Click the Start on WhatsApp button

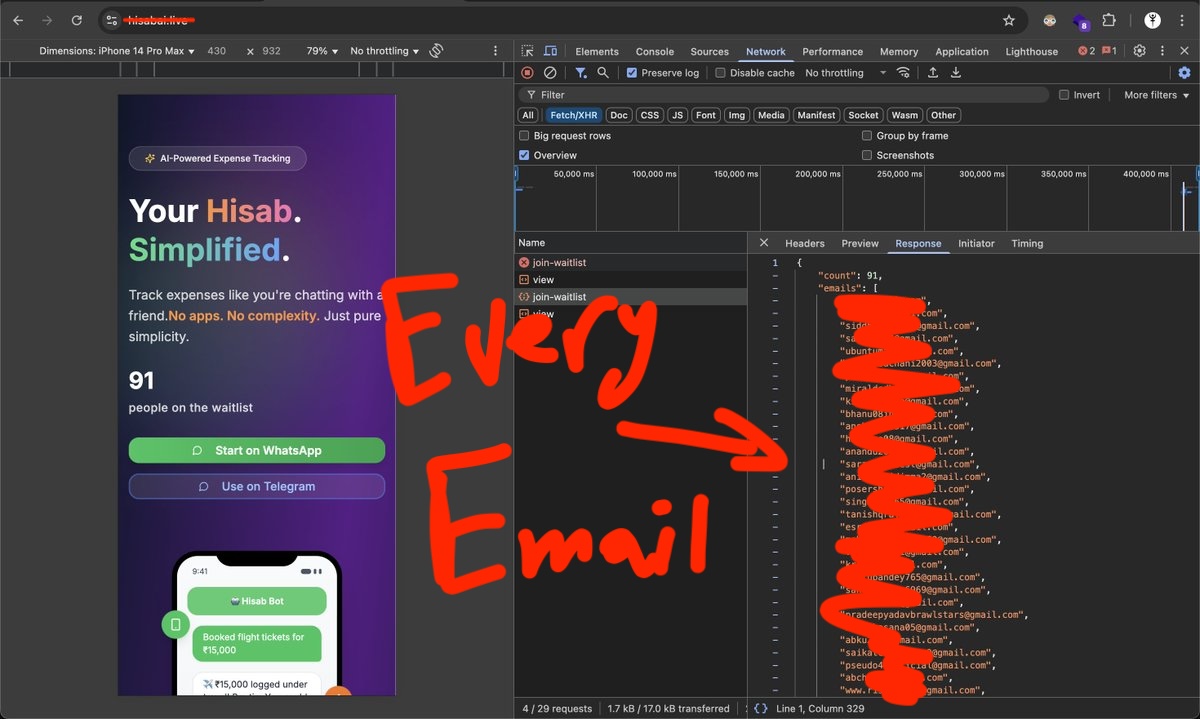(x=256, y=450)
